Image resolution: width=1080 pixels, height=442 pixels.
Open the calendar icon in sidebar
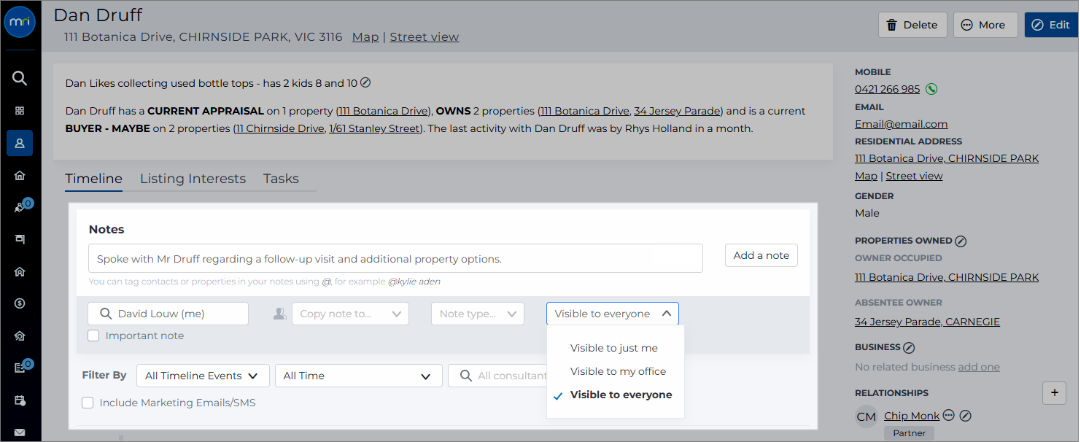pos(20,400)
